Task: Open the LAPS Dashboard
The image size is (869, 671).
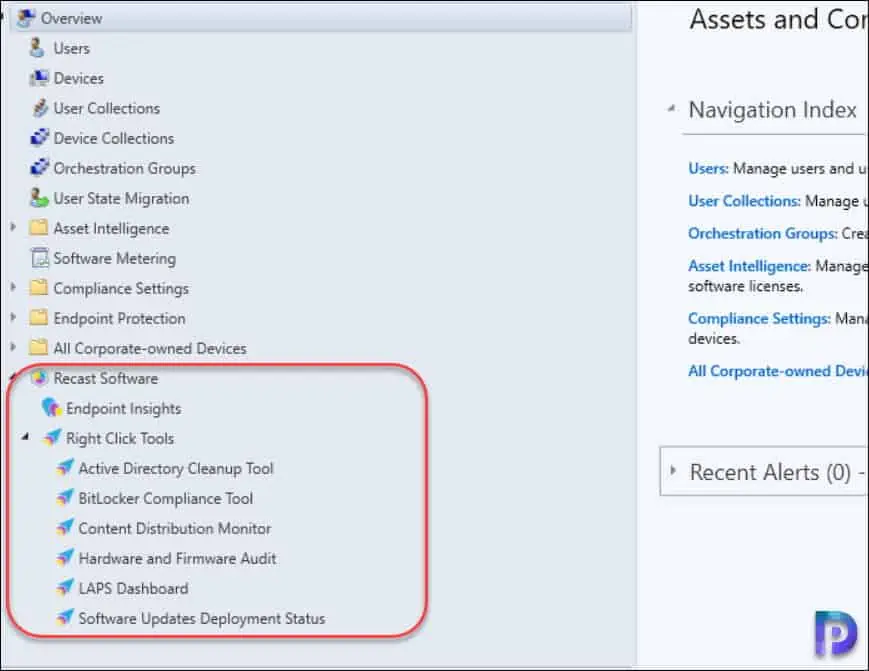Action: point(134,588)
